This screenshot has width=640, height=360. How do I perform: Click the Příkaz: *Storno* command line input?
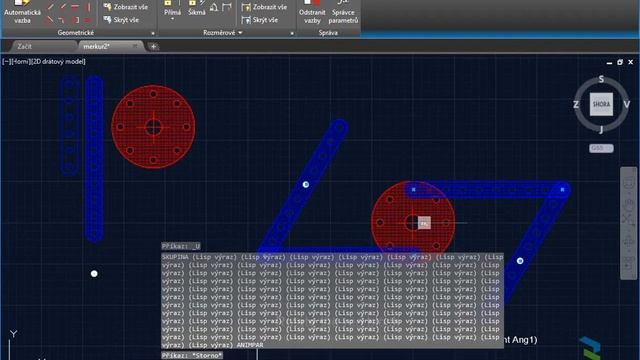coord(192,356)
